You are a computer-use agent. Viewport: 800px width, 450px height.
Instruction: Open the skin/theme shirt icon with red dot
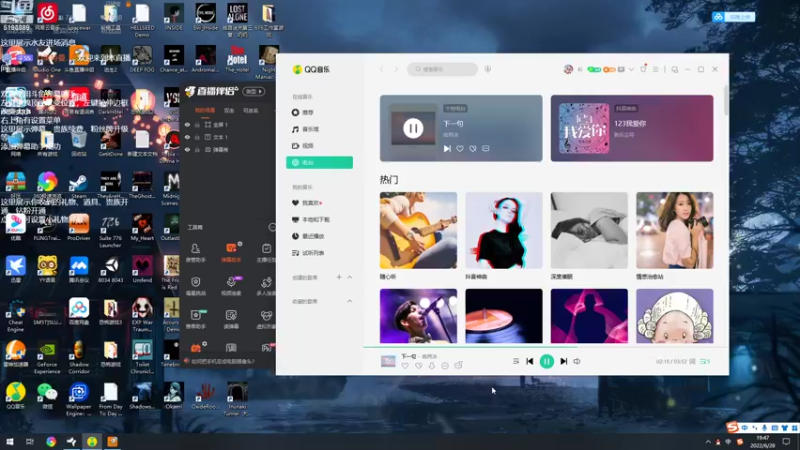click(643, 69)
